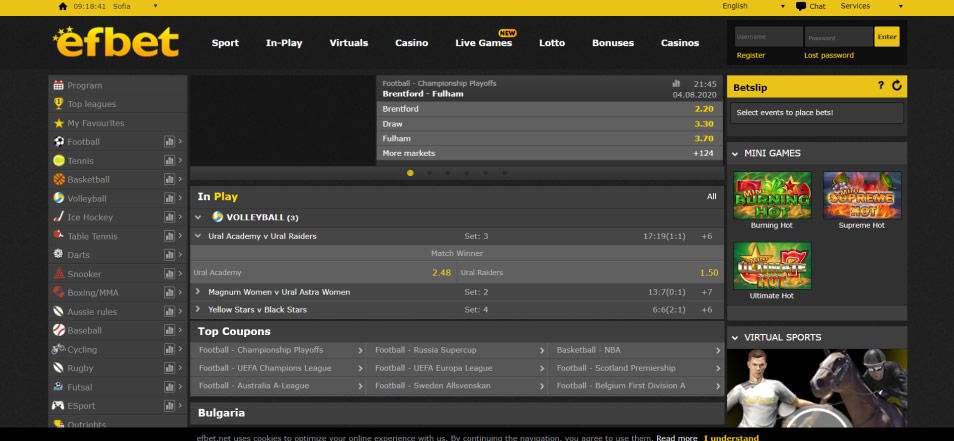Open the statistics icon beside Snooker
Image resolution: width=954 pixels, height=441 pixels.
pyautogui.click(x=169, y=274)
